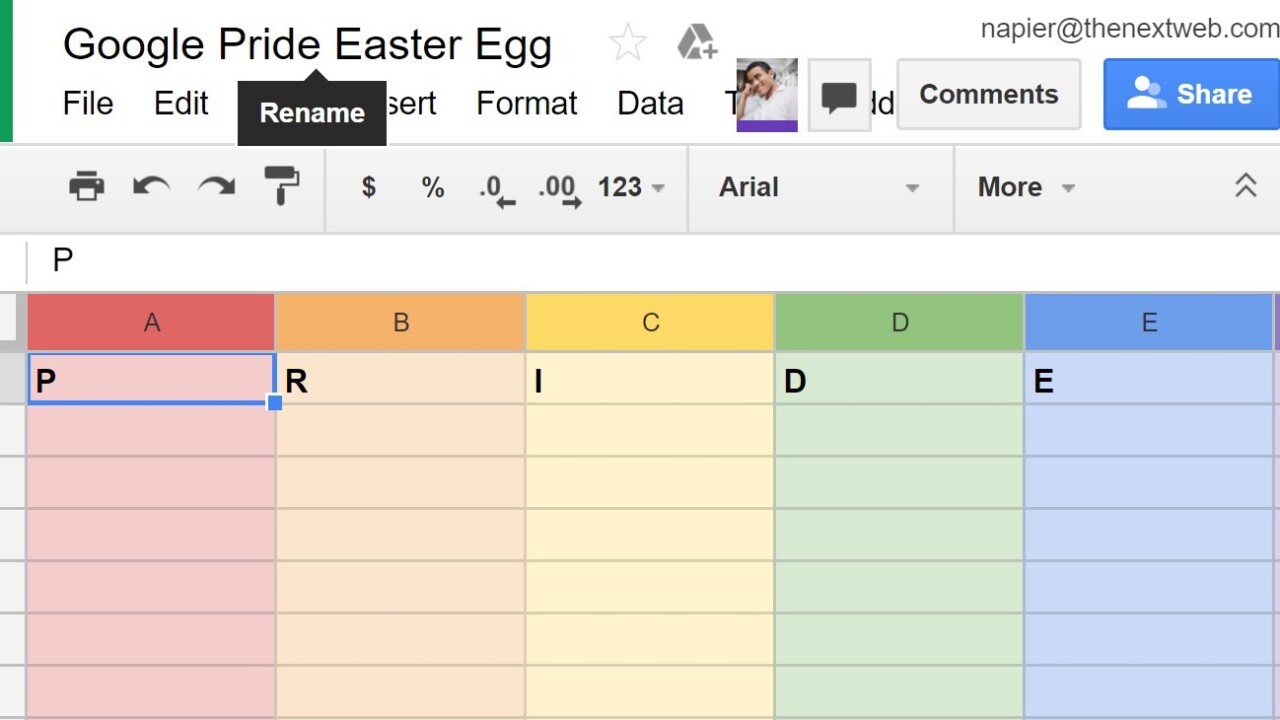Format as currency with dollar icon
The height and width of the screenshot is (720, 1280).
pyautogui.click(x=369, y=187)
